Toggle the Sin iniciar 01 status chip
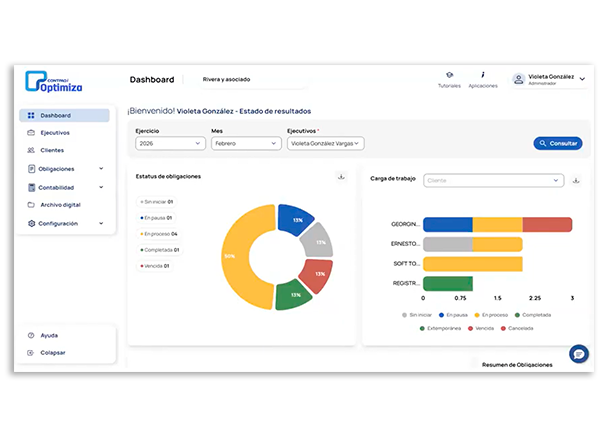609x438 pixels. pos(157,202)
